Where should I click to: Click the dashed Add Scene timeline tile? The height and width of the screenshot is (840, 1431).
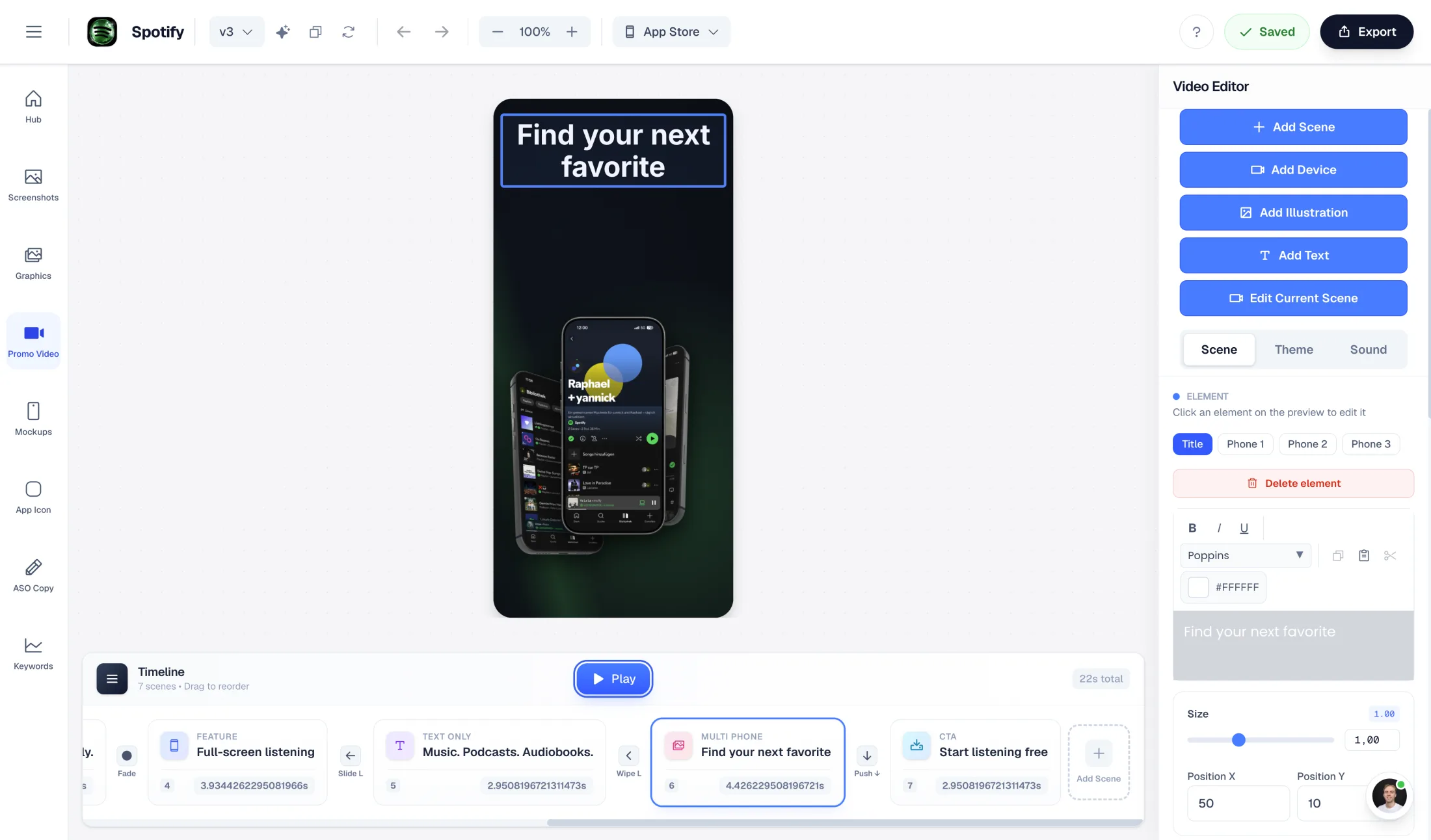[x=1099, y=762]
